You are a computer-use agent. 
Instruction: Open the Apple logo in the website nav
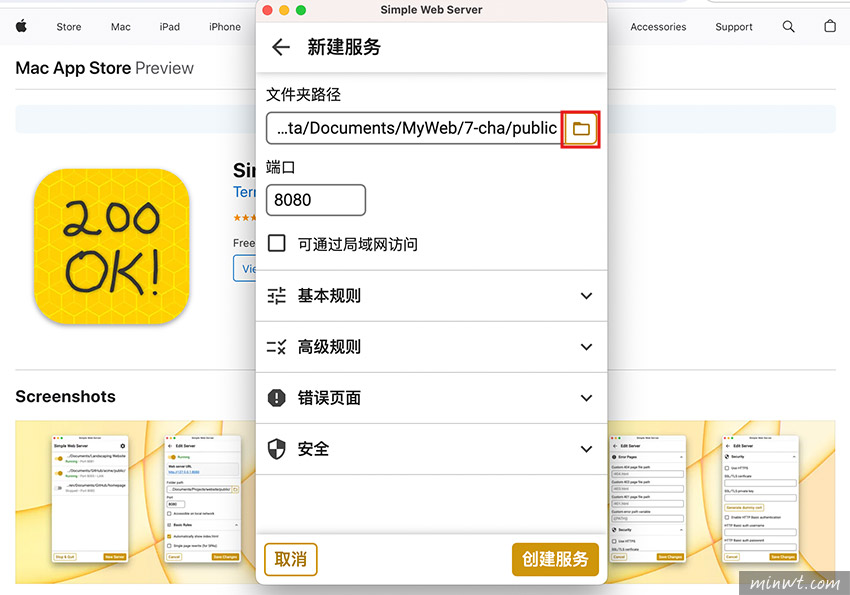tap(21, 26)
